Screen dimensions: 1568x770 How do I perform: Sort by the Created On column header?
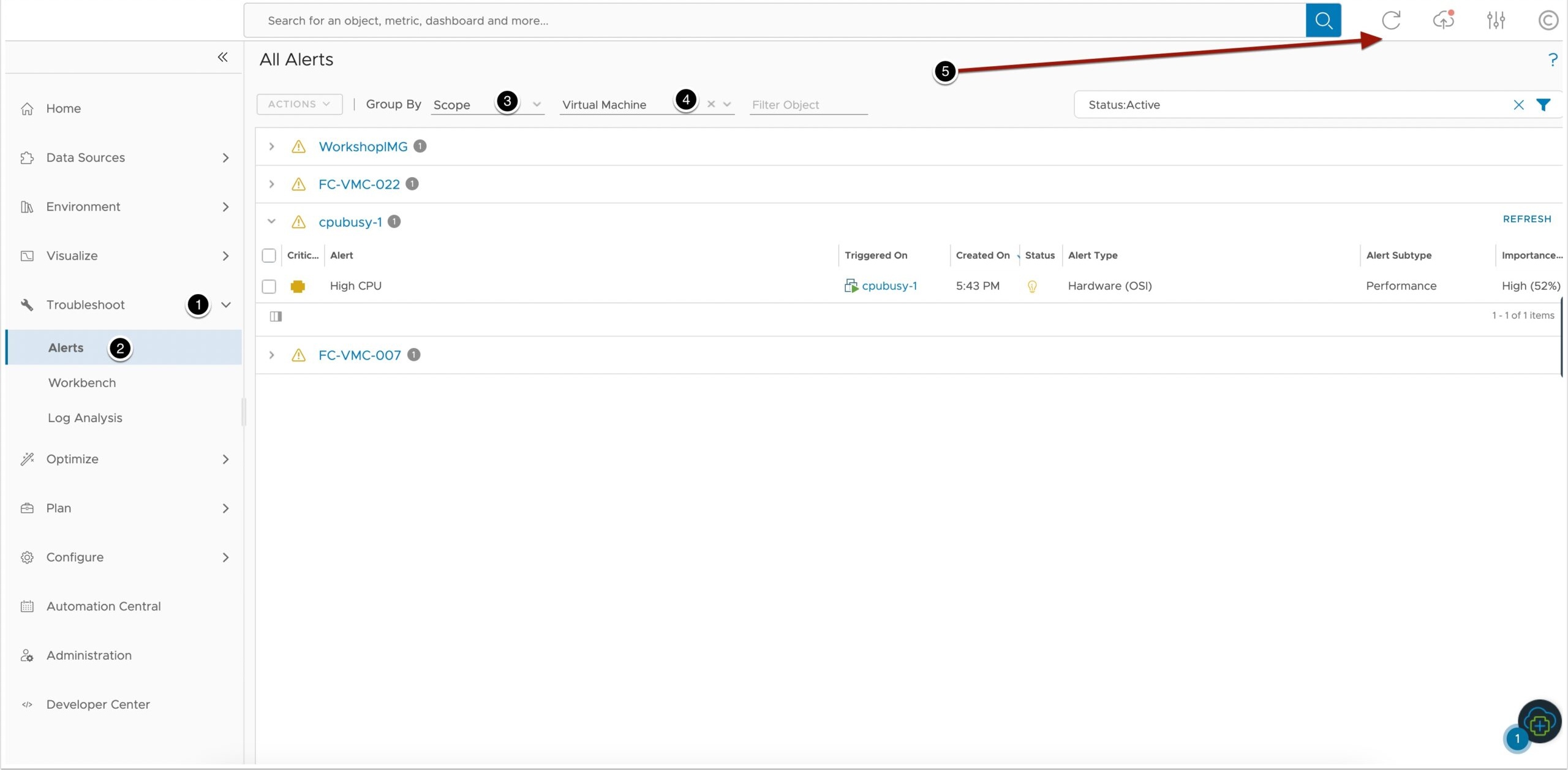982,255
